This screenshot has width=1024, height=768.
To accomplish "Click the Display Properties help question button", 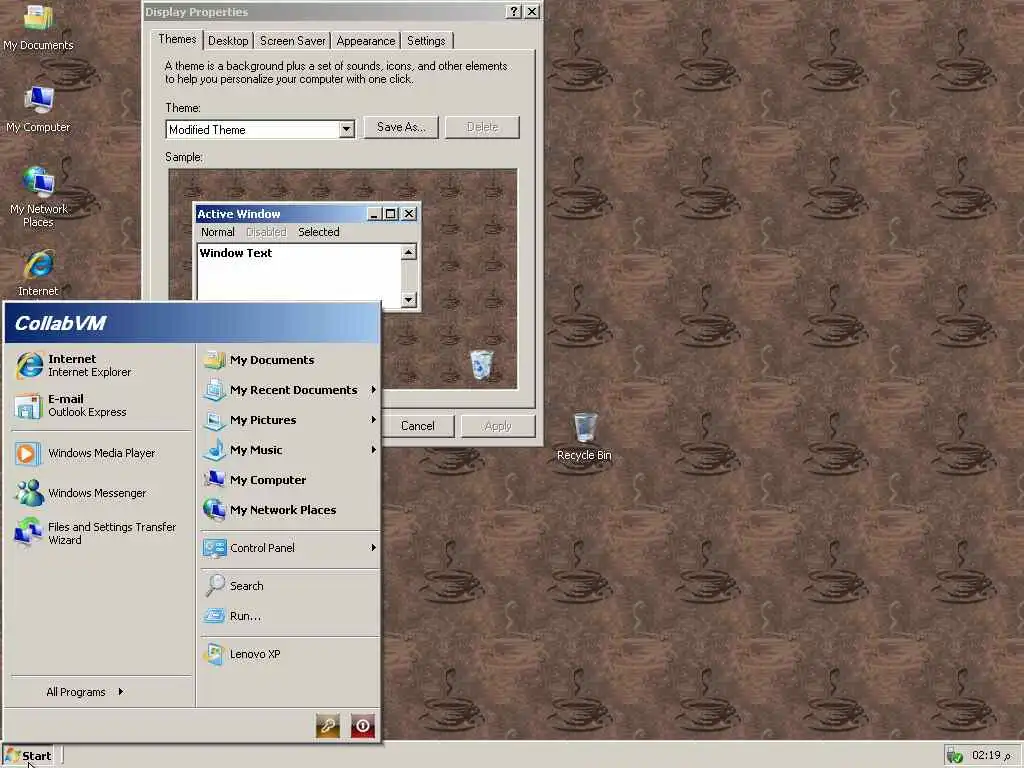I will (514, 12).
